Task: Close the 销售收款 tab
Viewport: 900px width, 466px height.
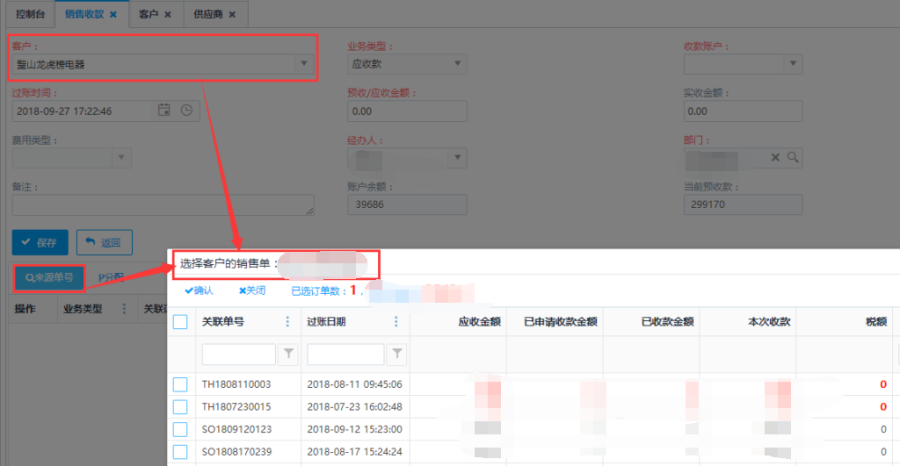Action: pos(113,14)
